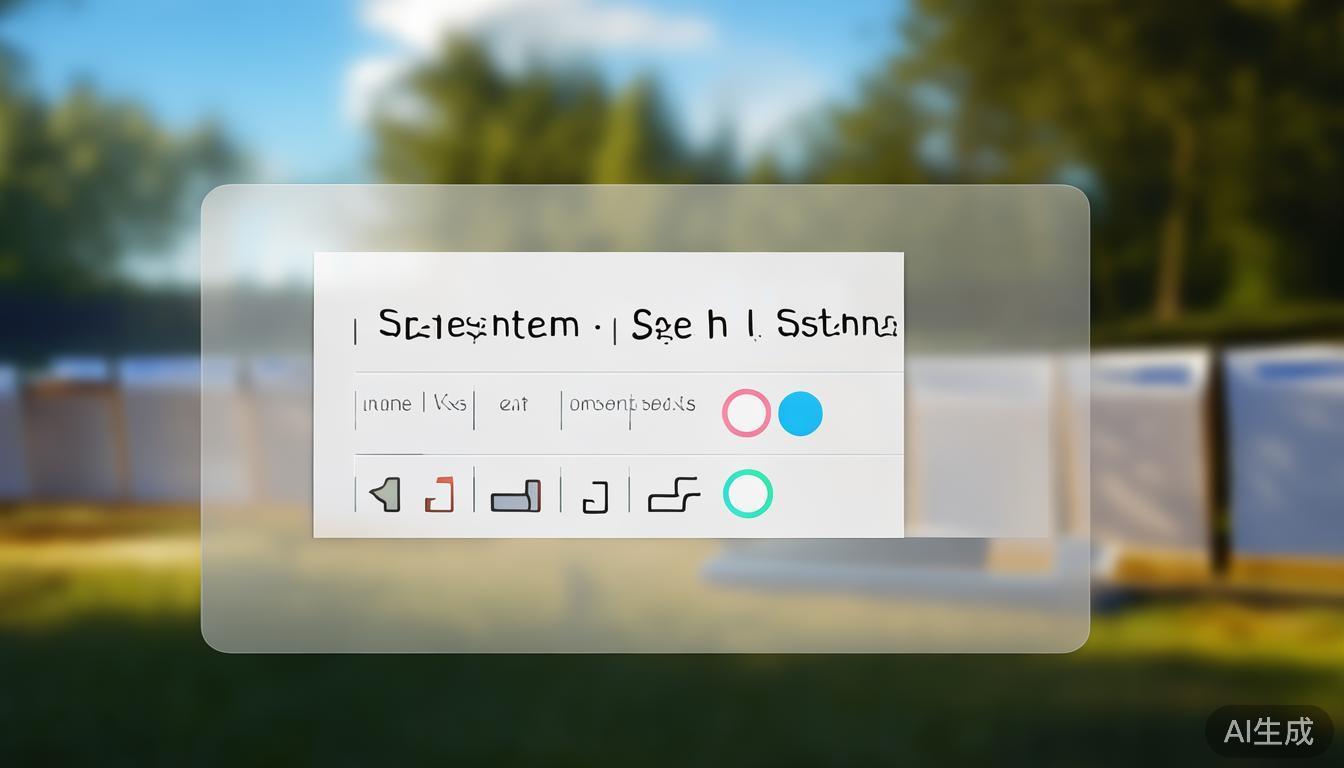1344x768 pixels.
Task: Choose the blue-gray L-shaped block icon
Action: coord(516,495)
